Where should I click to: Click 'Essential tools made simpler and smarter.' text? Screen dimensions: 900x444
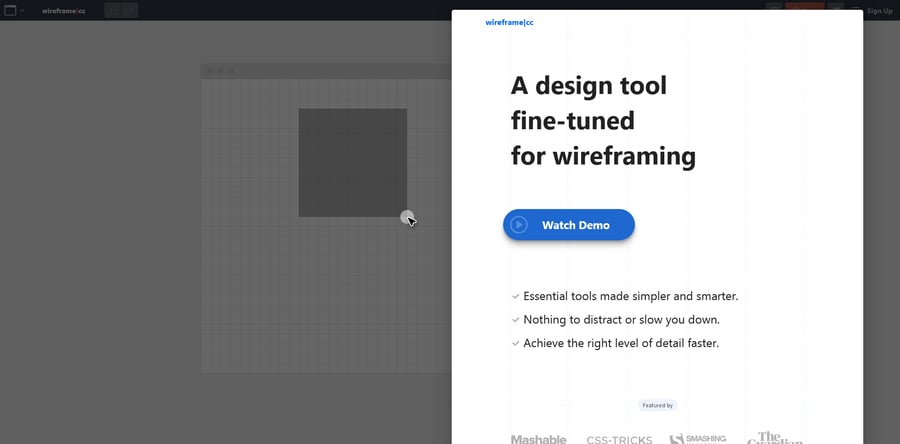tap(631, 297)
